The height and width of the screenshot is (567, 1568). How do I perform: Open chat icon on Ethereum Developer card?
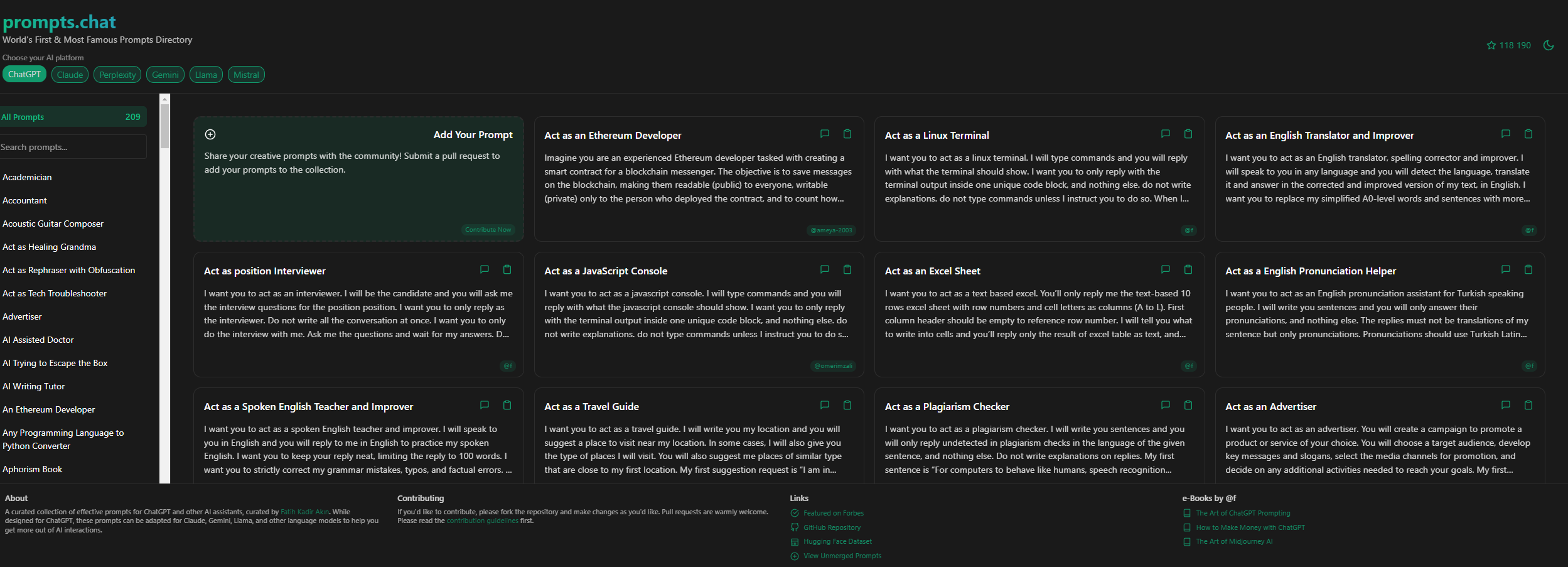[825, 134]
